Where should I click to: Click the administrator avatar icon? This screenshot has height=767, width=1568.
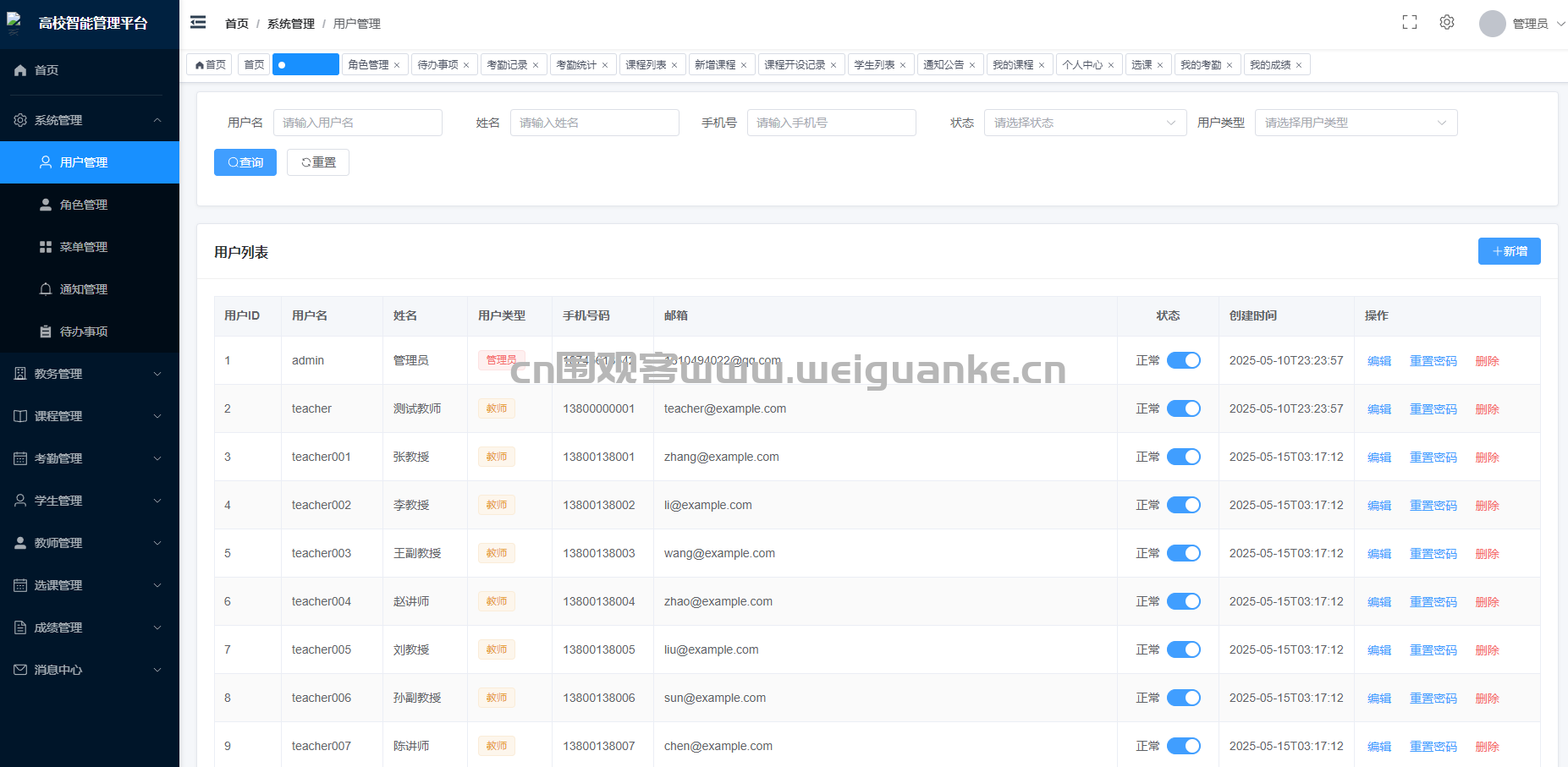coord(1492,24)
